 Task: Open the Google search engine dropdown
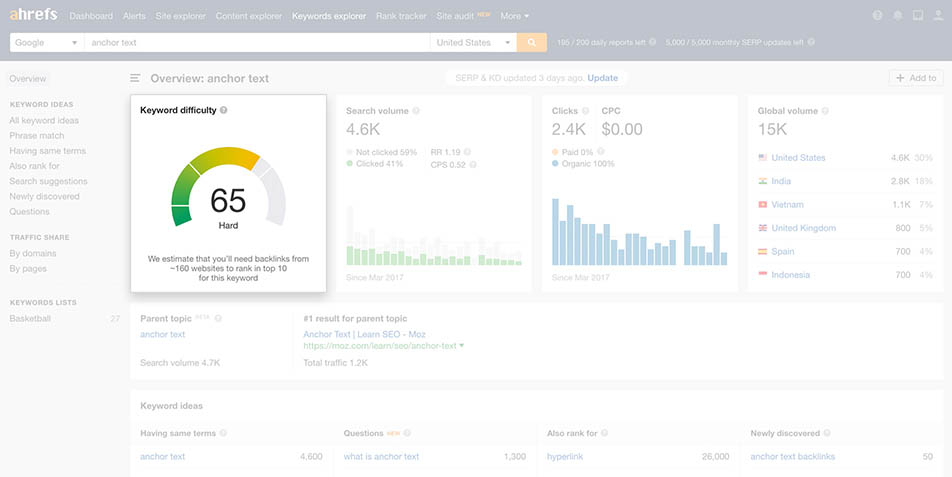47,42
